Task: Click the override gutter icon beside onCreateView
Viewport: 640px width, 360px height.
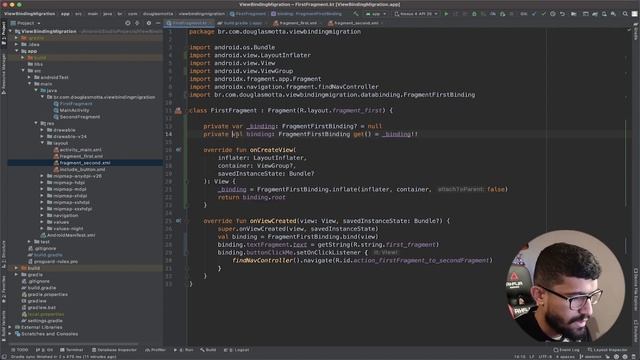Action: coord(178,150)
